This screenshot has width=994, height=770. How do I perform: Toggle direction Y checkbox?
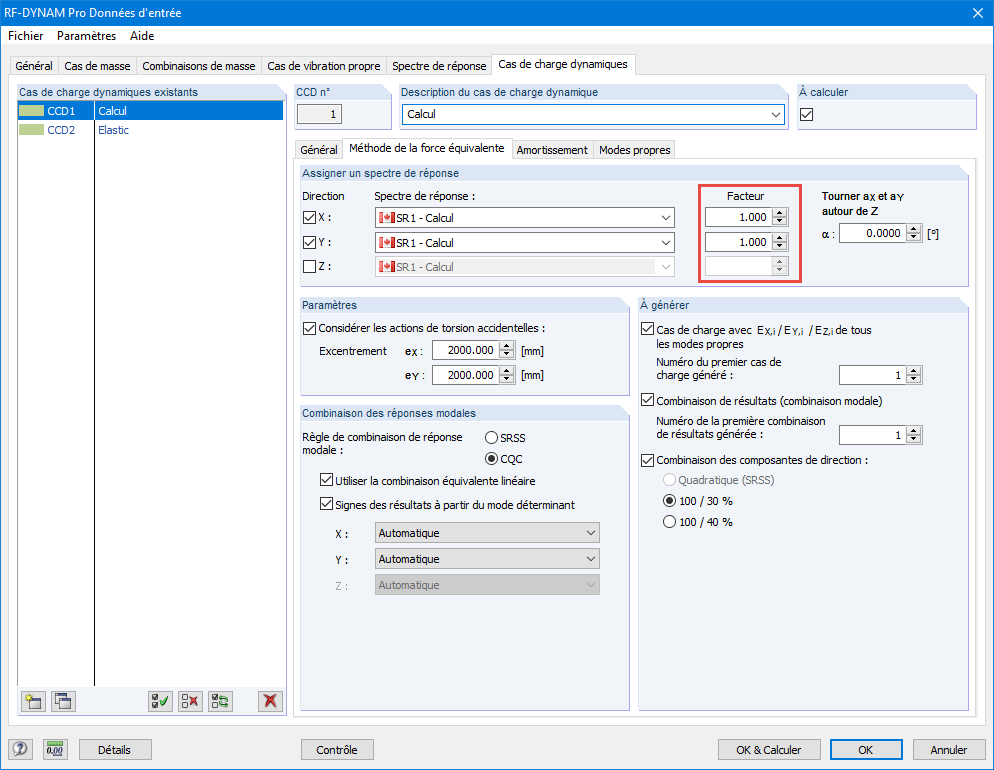click(x=309, y=242)
